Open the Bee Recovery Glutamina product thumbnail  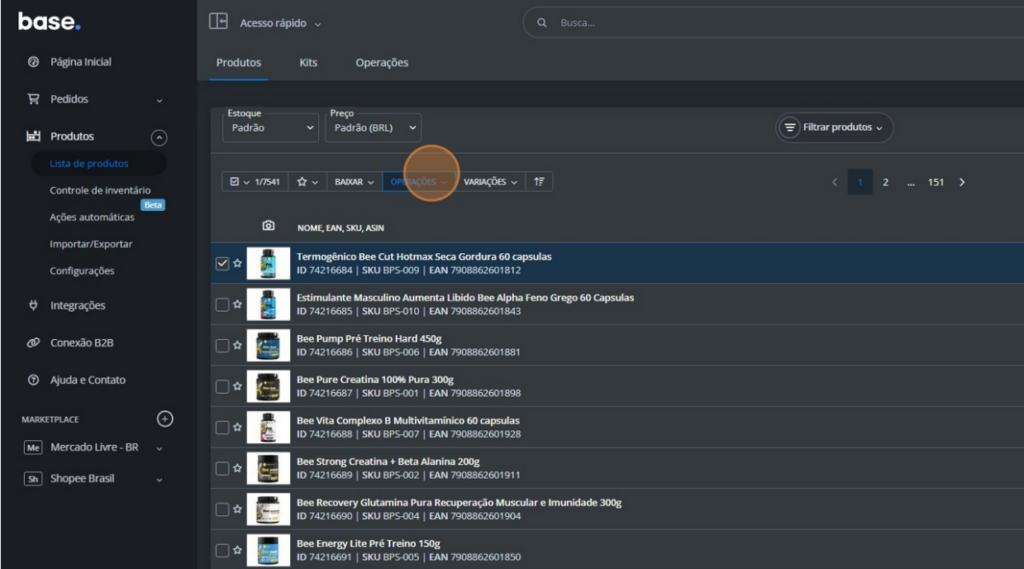point(268,510)
